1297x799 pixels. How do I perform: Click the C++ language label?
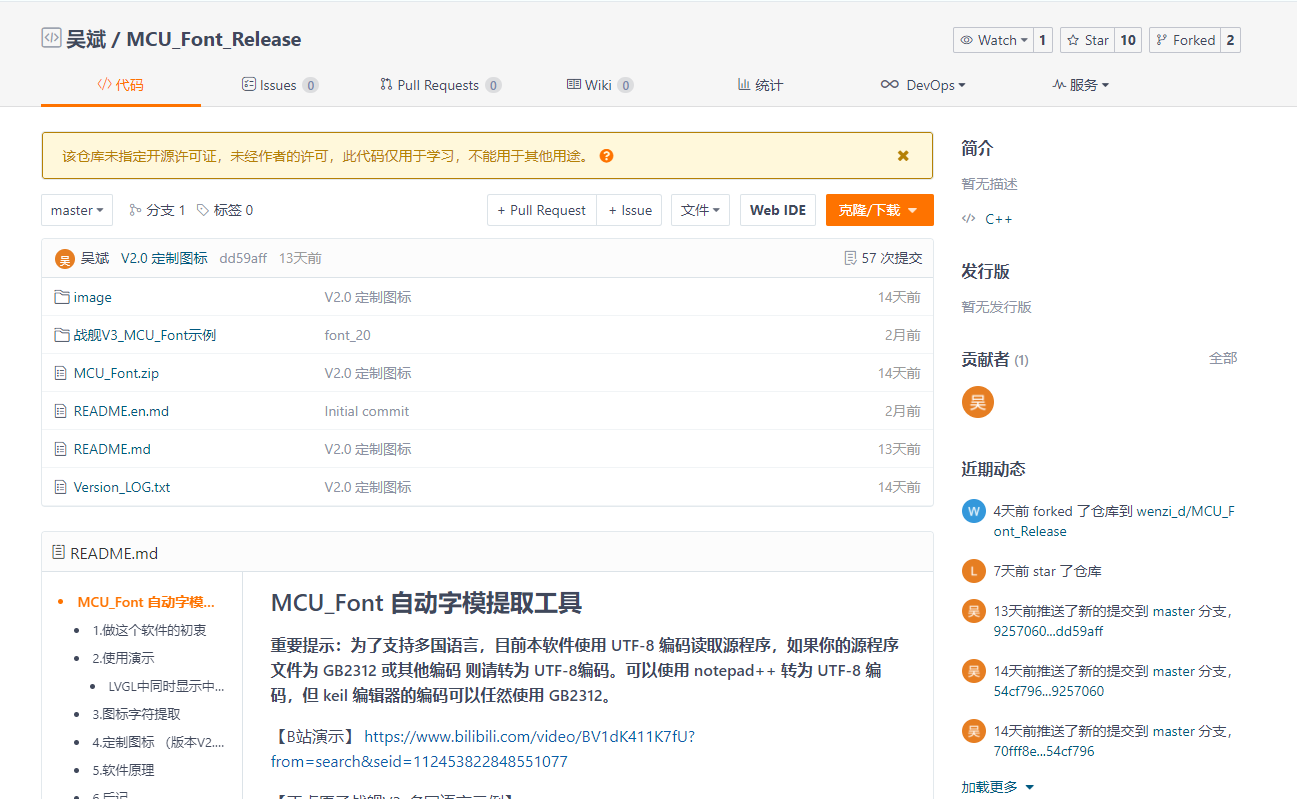click(x=999, y=219)
